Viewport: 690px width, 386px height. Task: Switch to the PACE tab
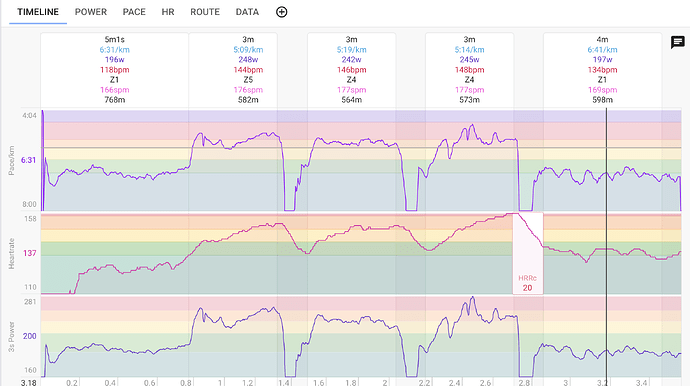point(134,12)
